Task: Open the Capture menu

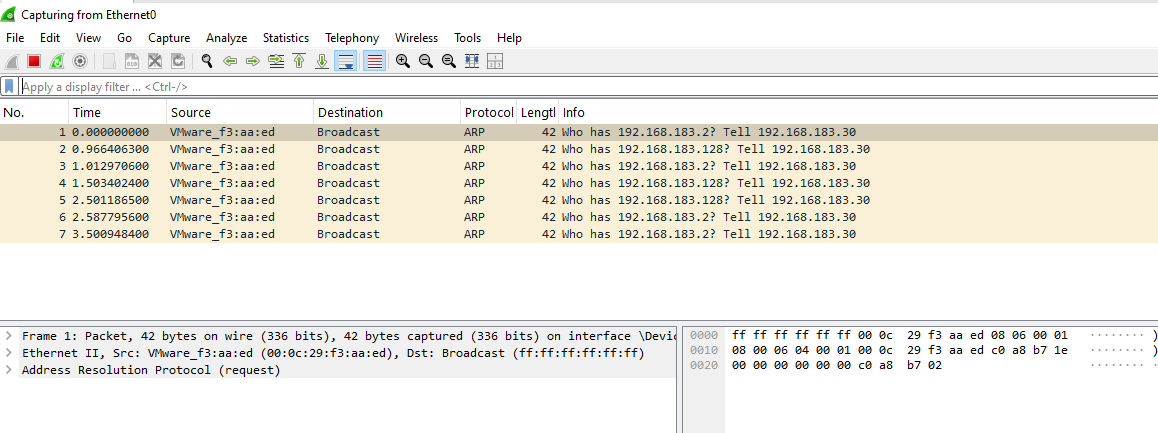Action: [169, 38]
